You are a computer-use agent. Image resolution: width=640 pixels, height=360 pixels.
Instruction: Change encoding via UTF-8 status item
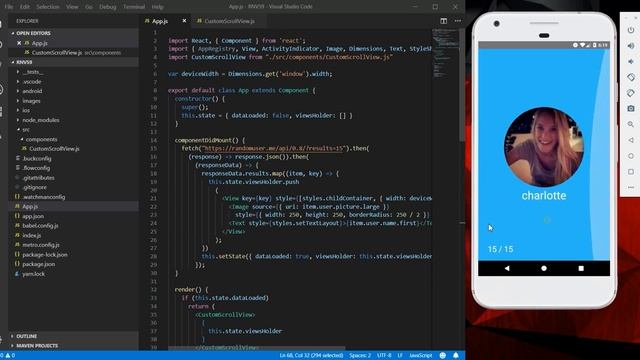point(384,356)
